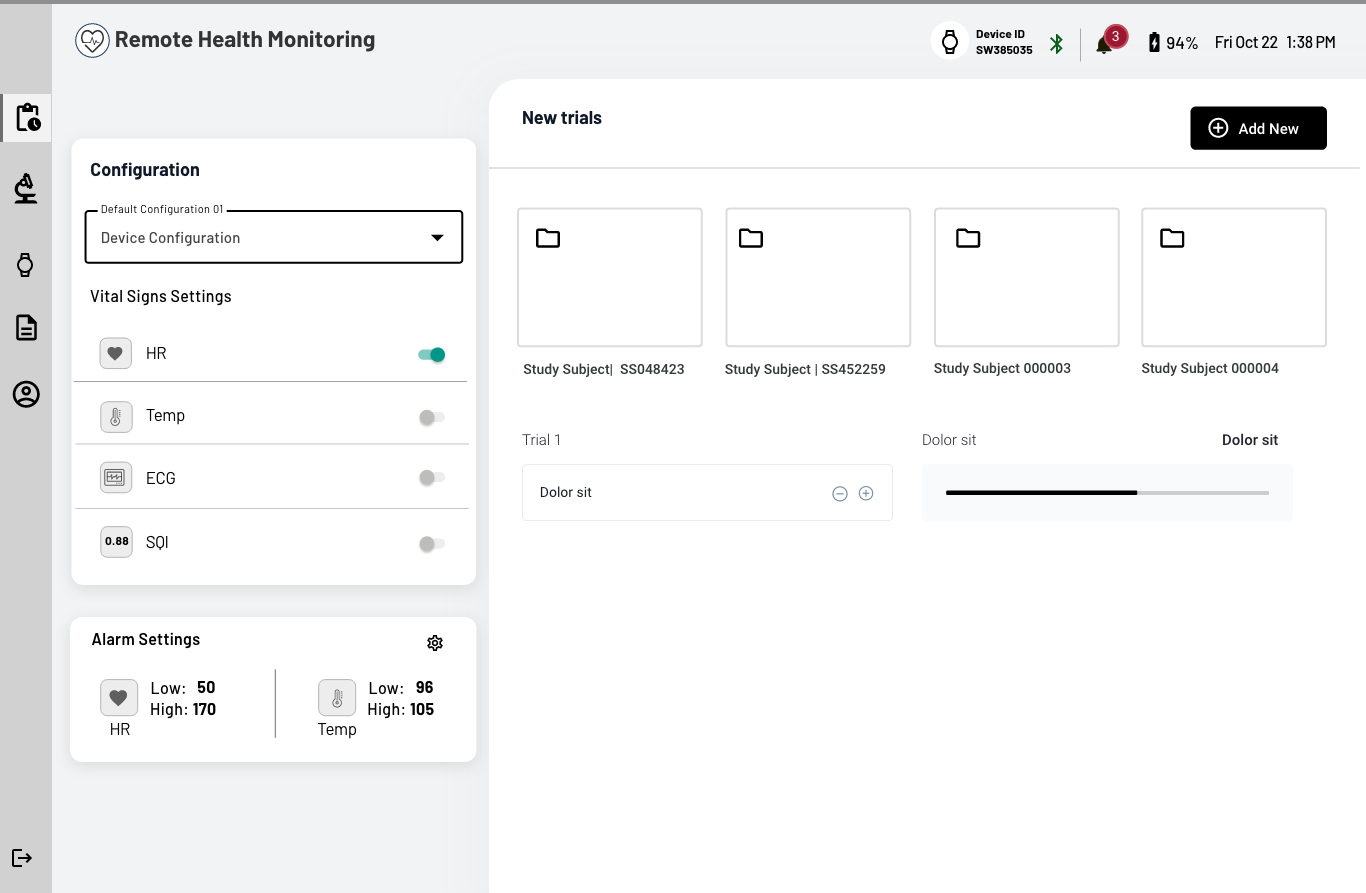Click the 1:38 PM time
Viewport: 1366px width, 893px height.
click(x=1311, y=42)
